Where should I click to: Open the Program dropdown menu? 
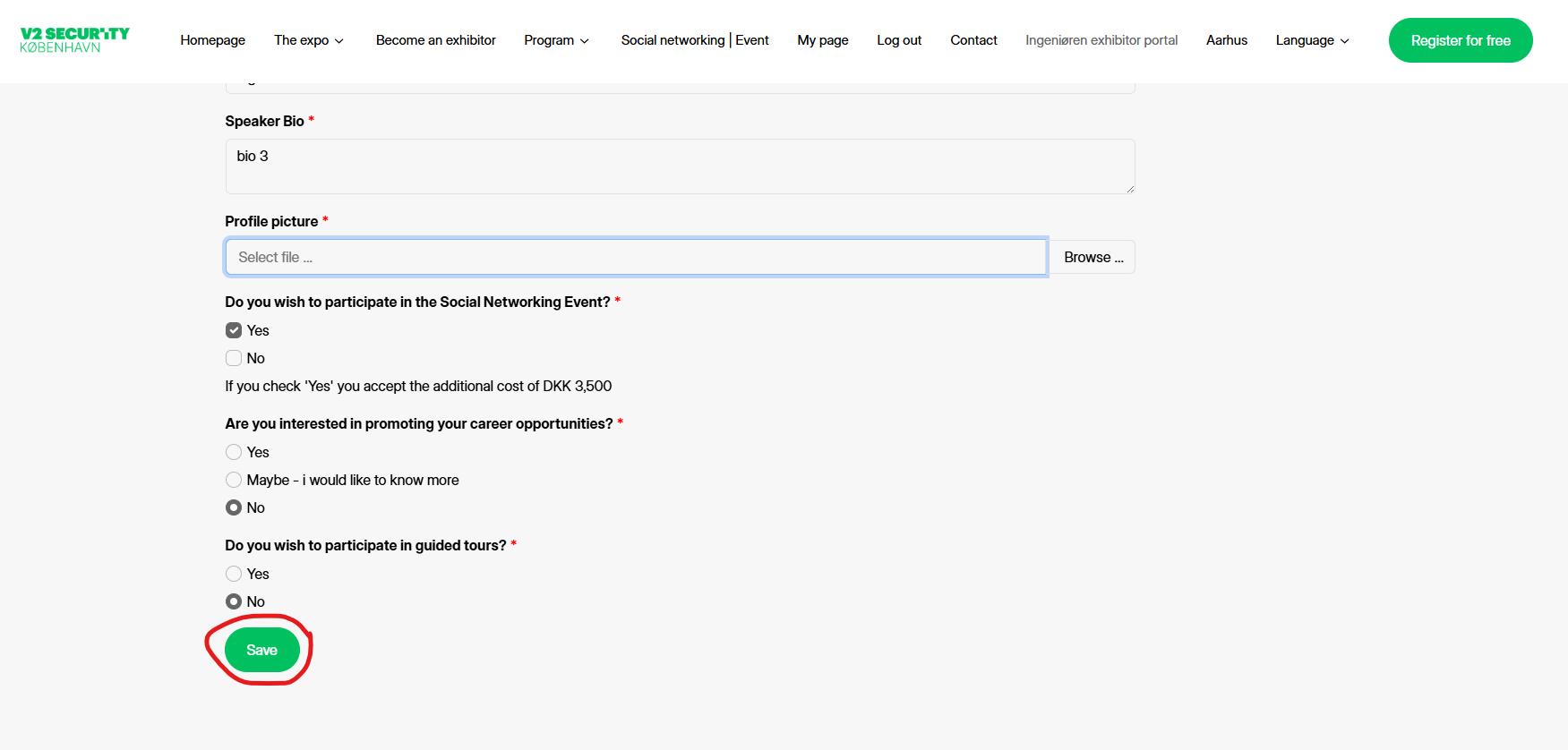click(x=556, y=40)
